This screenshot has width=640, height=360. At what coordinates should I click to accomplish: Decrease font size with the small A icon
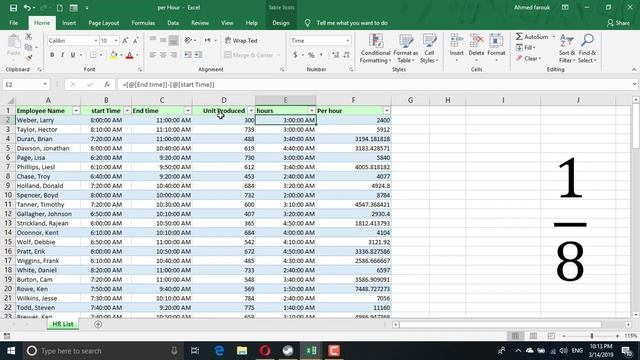[136, 40]
